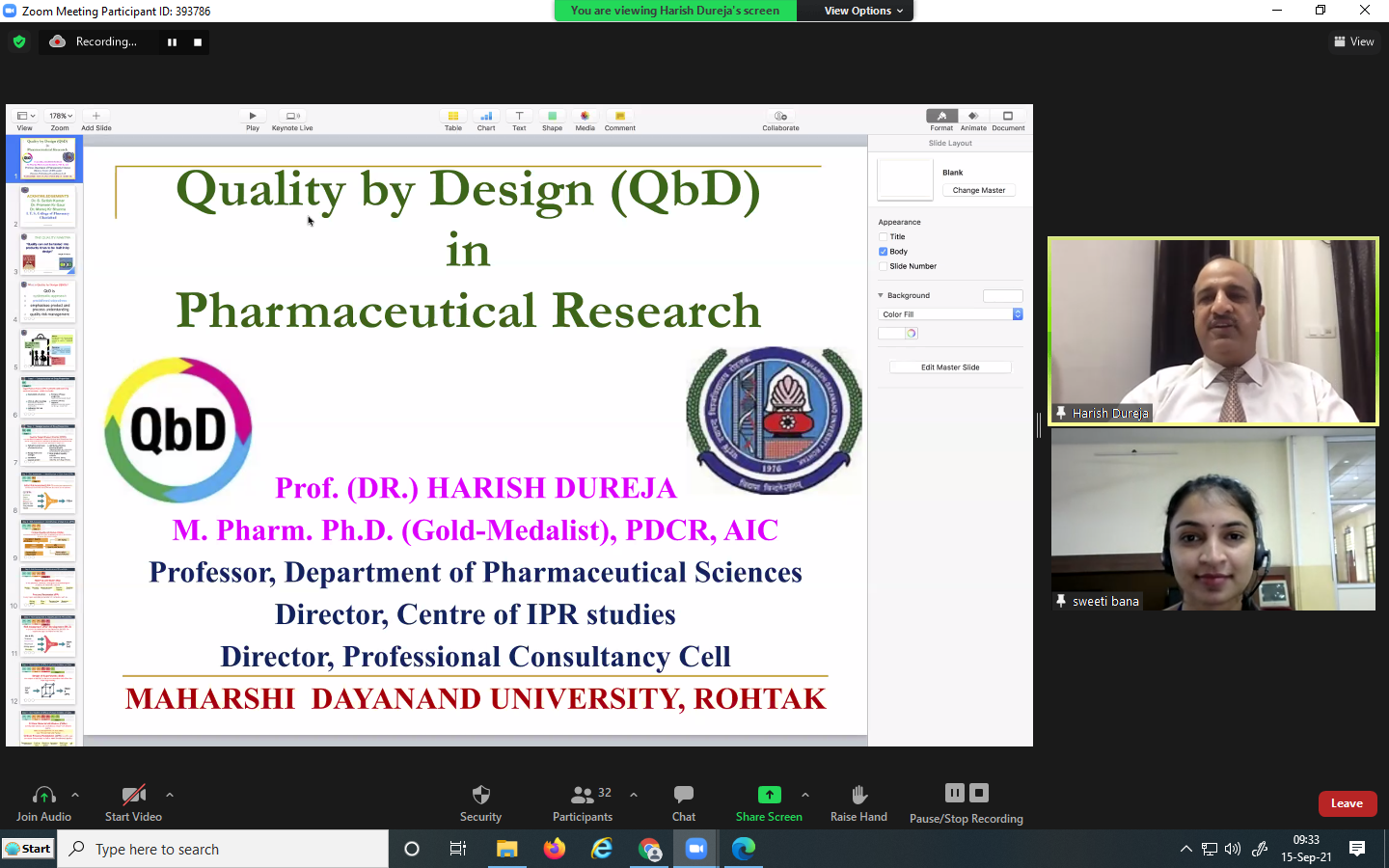The image size is (1389, 868).
Task: Switch to the Format inspector tab
Action: coord(942,120)
